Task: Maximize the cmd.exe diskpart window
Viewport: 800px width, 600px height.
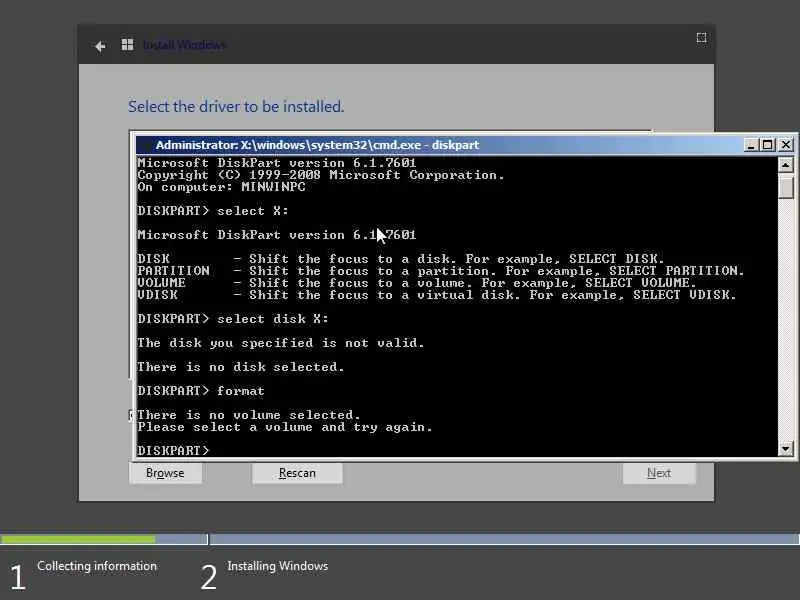Action: pos(767,145)
